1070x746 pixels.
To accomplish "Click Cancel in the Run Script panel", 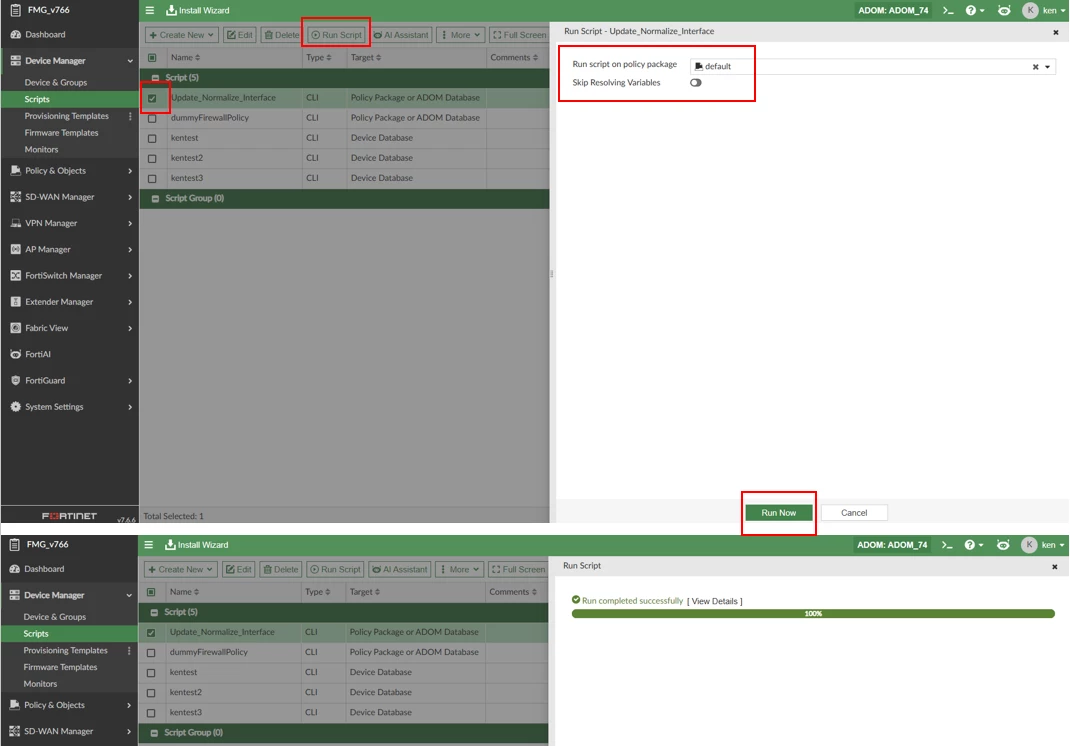I will pos(854,513).
